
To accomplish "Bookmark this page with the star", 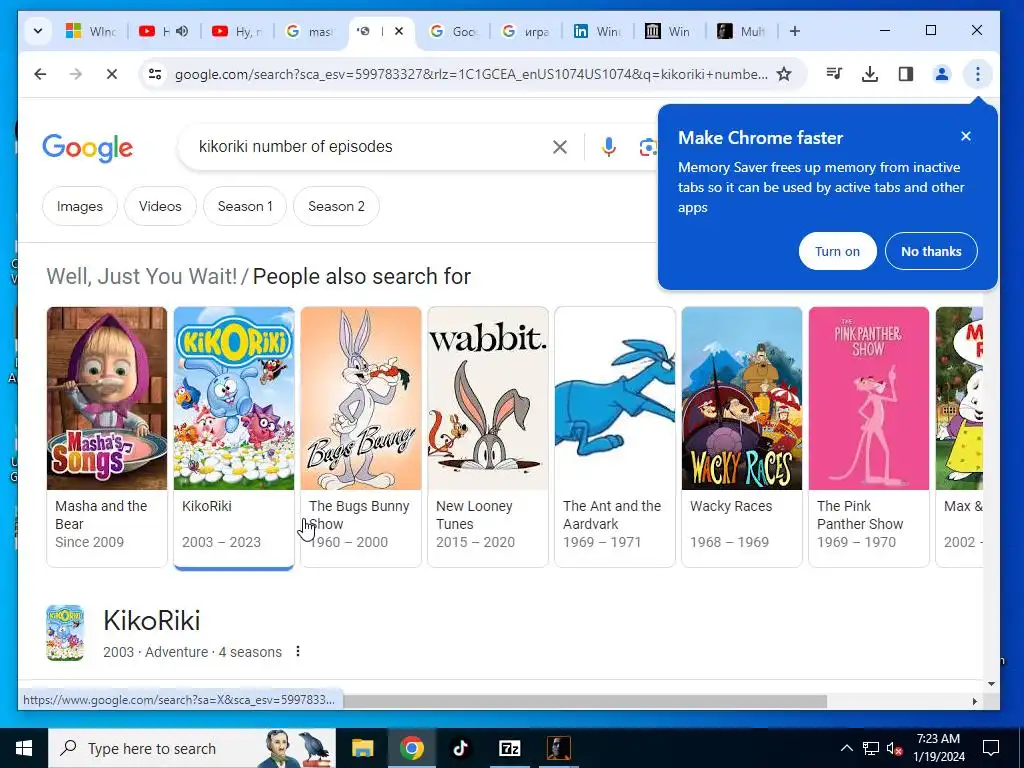I will pos(784,74).
